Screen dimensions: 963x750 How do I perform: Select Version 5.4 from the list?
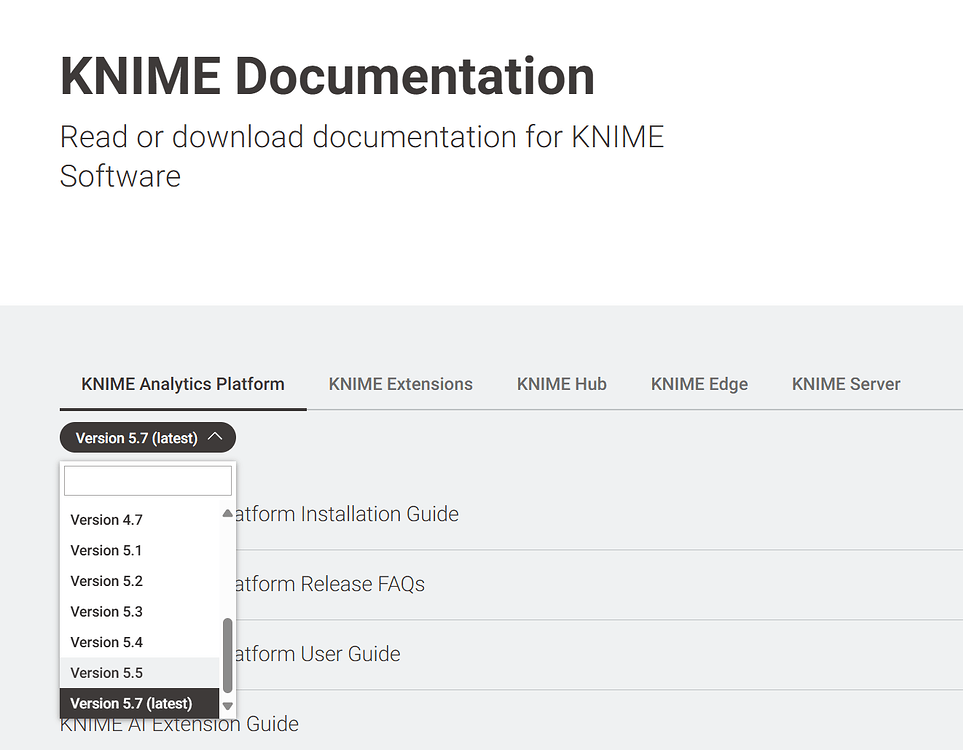(x=106, y=642)
